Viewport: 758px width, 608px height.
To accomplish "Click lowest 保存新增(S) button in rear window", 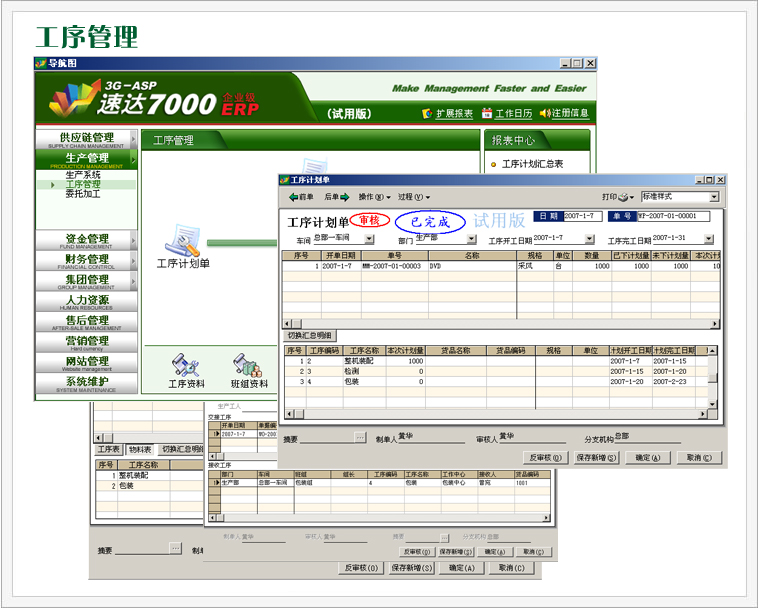I will coord(412,568).
